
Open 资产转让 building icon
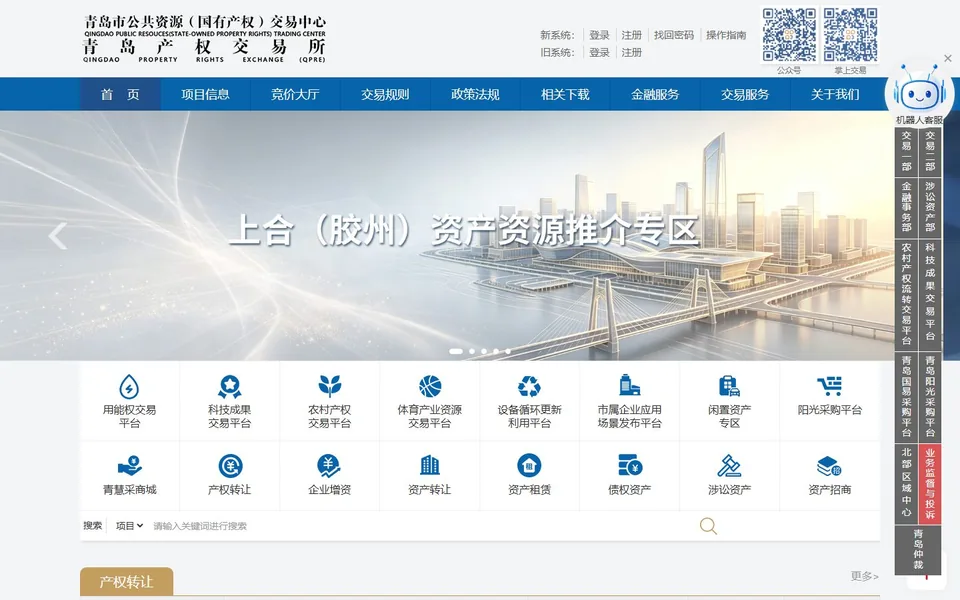click(x=430, y=465)
